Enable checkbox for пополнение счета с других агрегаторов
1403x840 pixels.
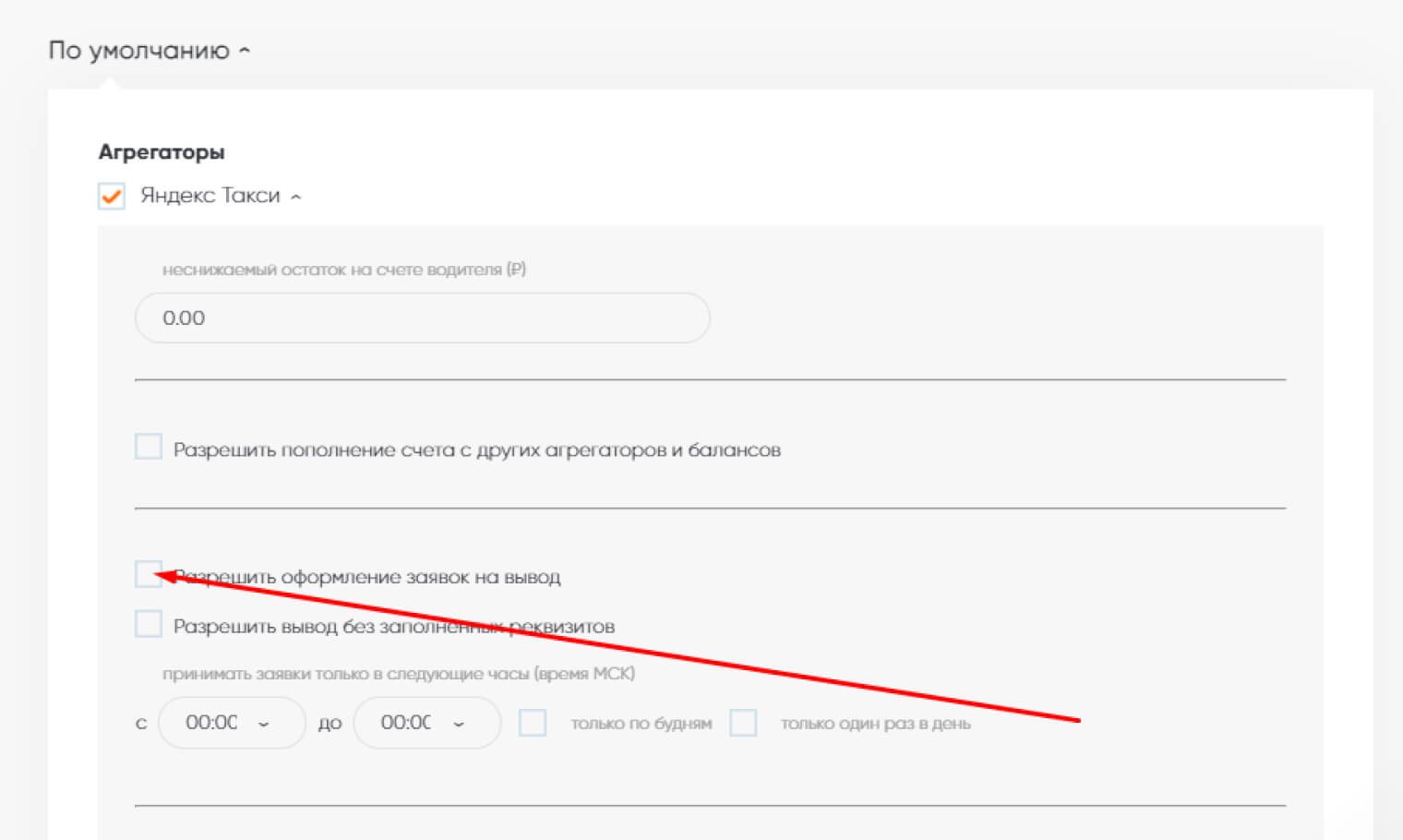click(149, 447)
